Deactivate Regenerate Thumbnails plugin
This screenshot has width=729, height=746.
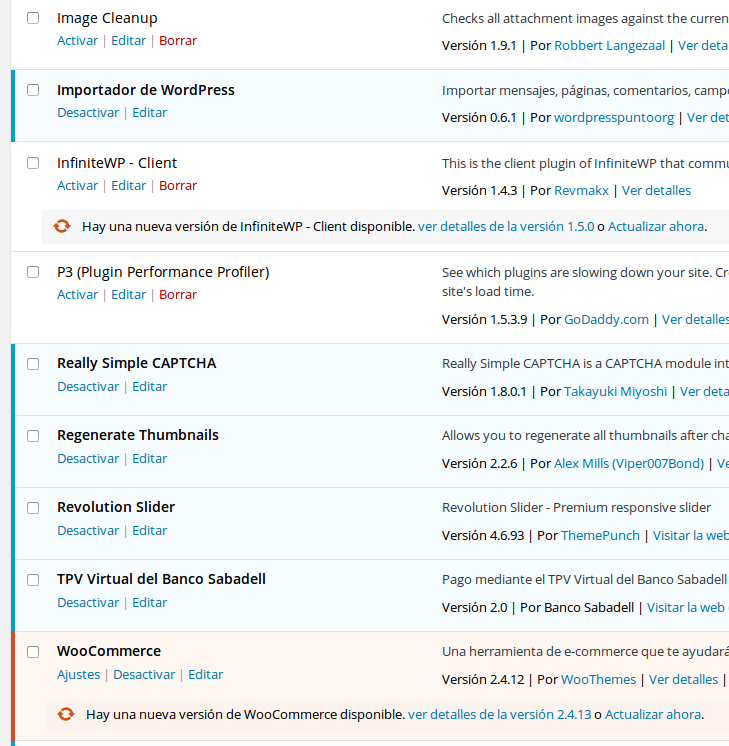point(88,458)
